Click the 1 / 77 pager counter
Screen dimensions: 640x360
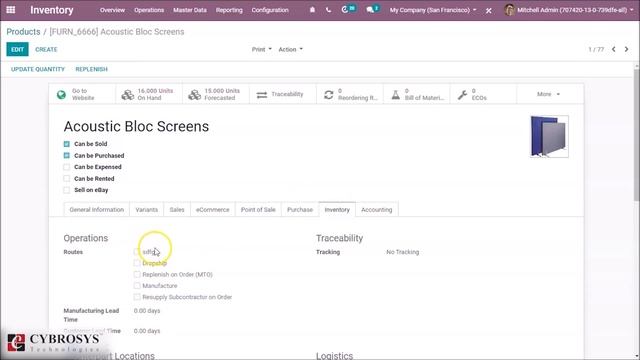(x=596, y=49)
